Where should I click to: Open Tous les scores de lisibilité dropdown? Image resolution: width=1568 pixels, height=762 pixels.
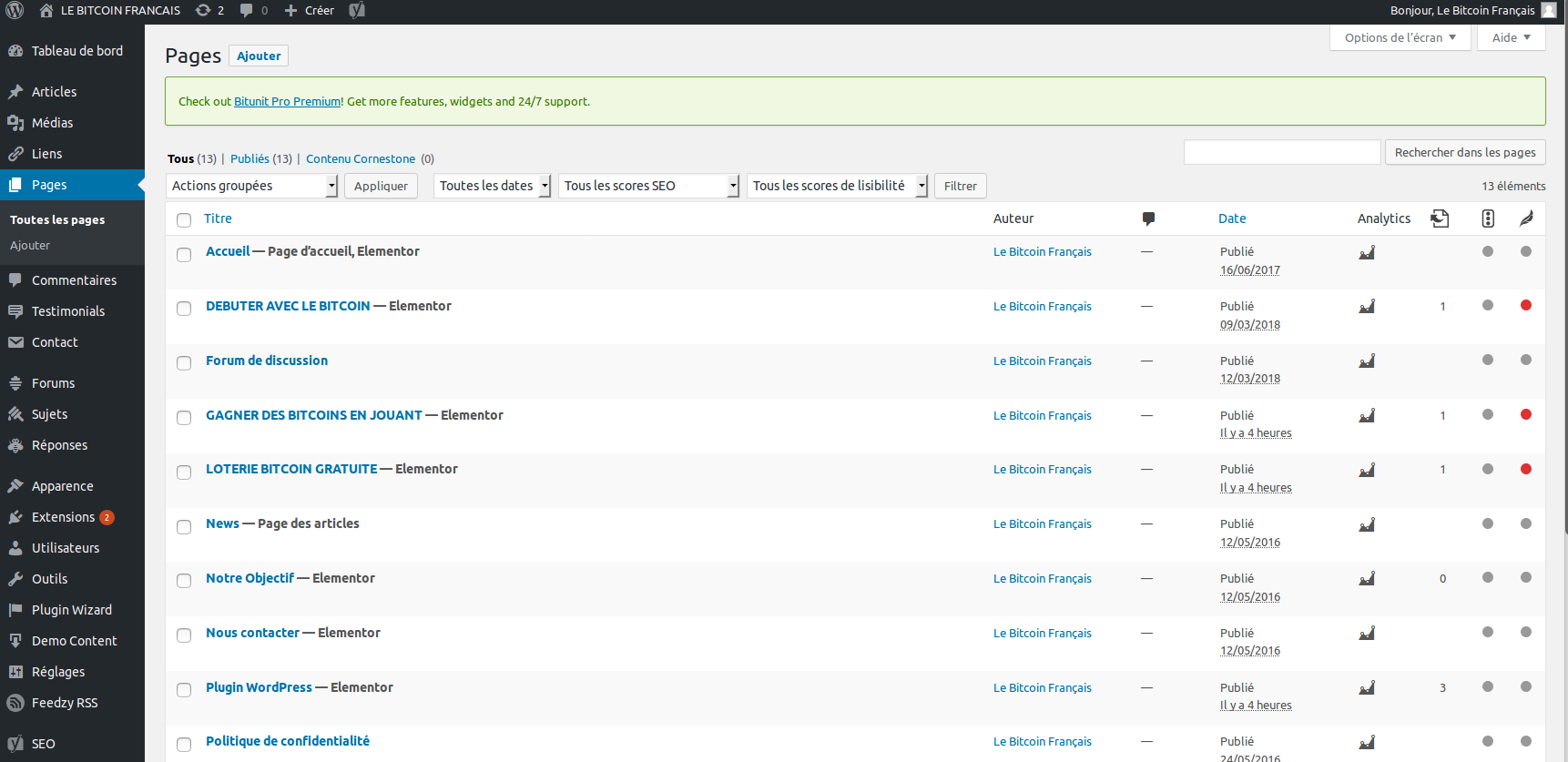(837, 186)
